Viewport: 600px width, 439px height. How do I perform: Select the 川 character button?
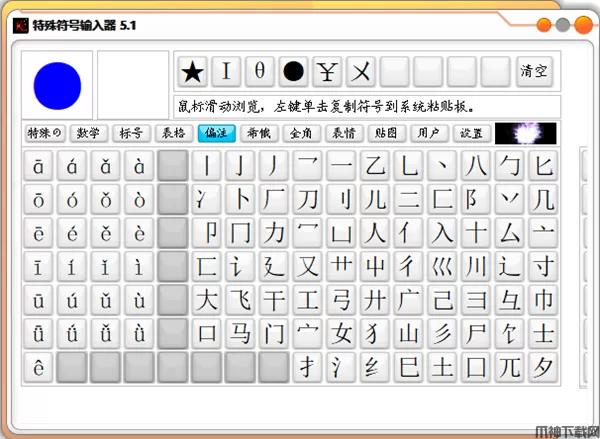point(476,266)
